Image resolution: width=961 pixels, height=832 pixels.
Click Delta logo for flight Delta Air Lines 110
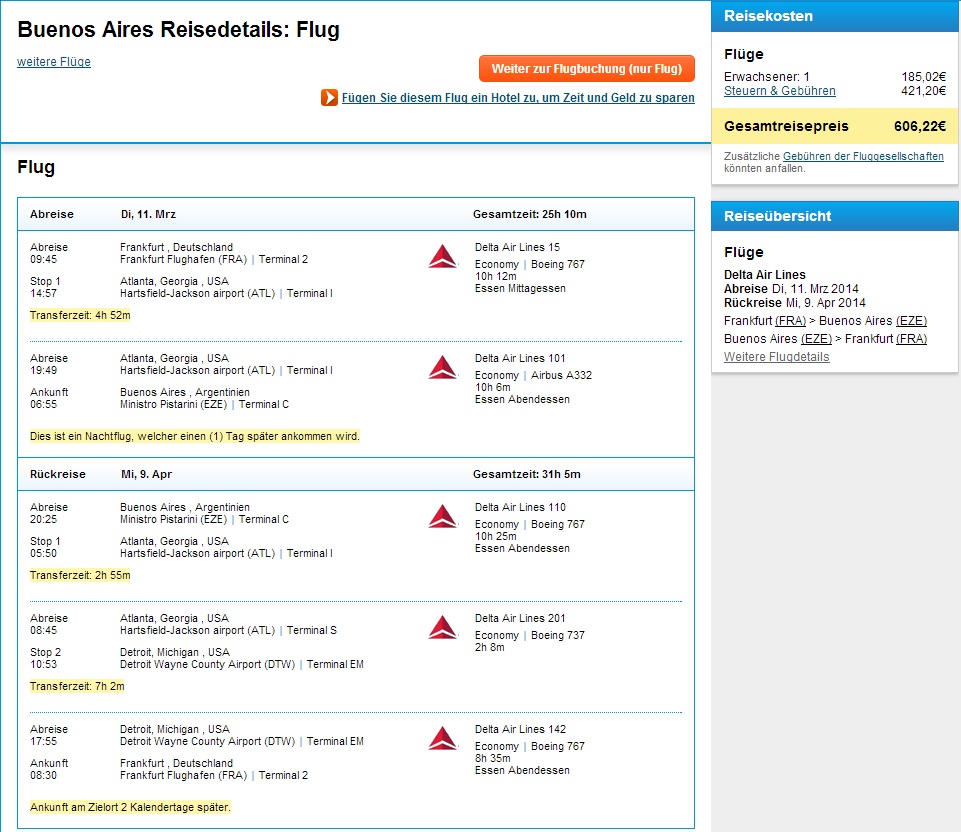[x=443, y=516]
